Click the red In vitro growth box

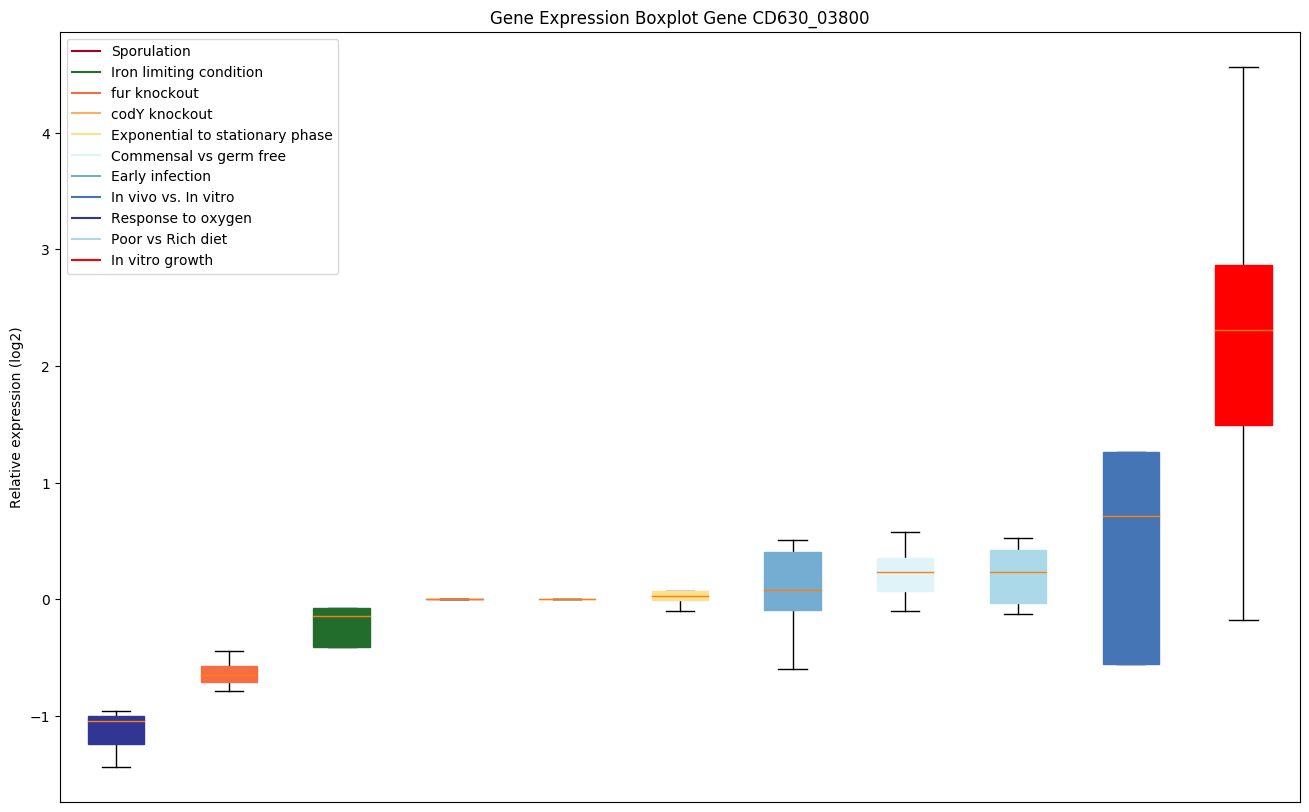[1243, 345]
